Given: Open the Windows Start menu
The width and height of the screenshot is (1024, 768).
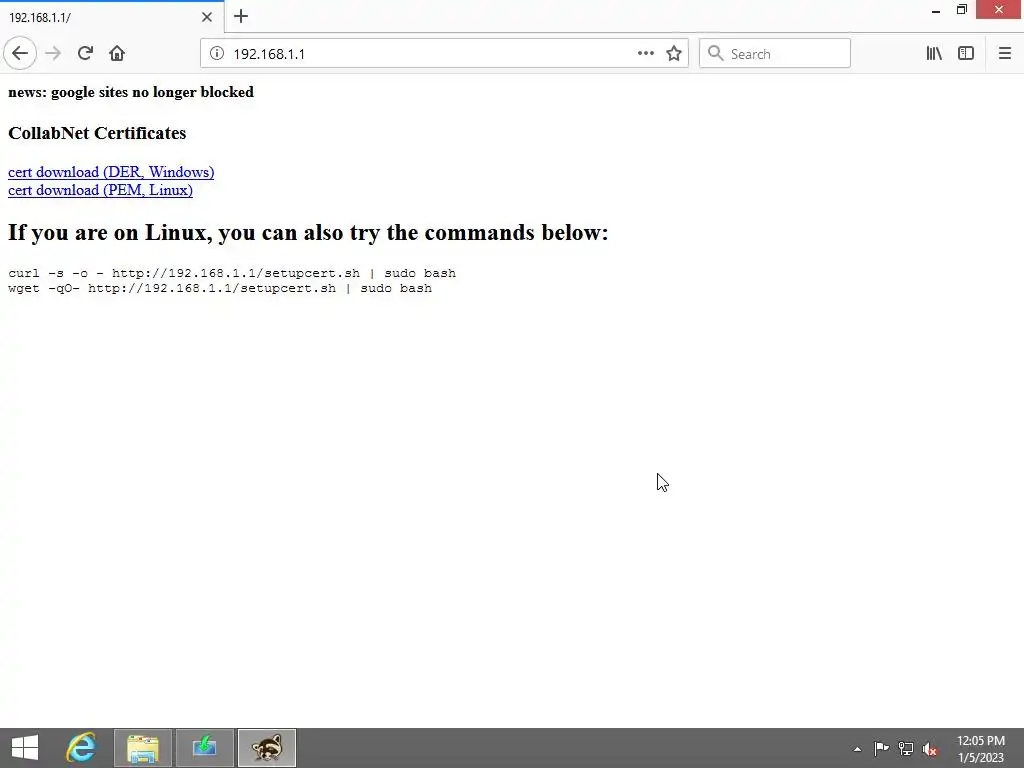Looking at the screenshot, I should point(25,748).
